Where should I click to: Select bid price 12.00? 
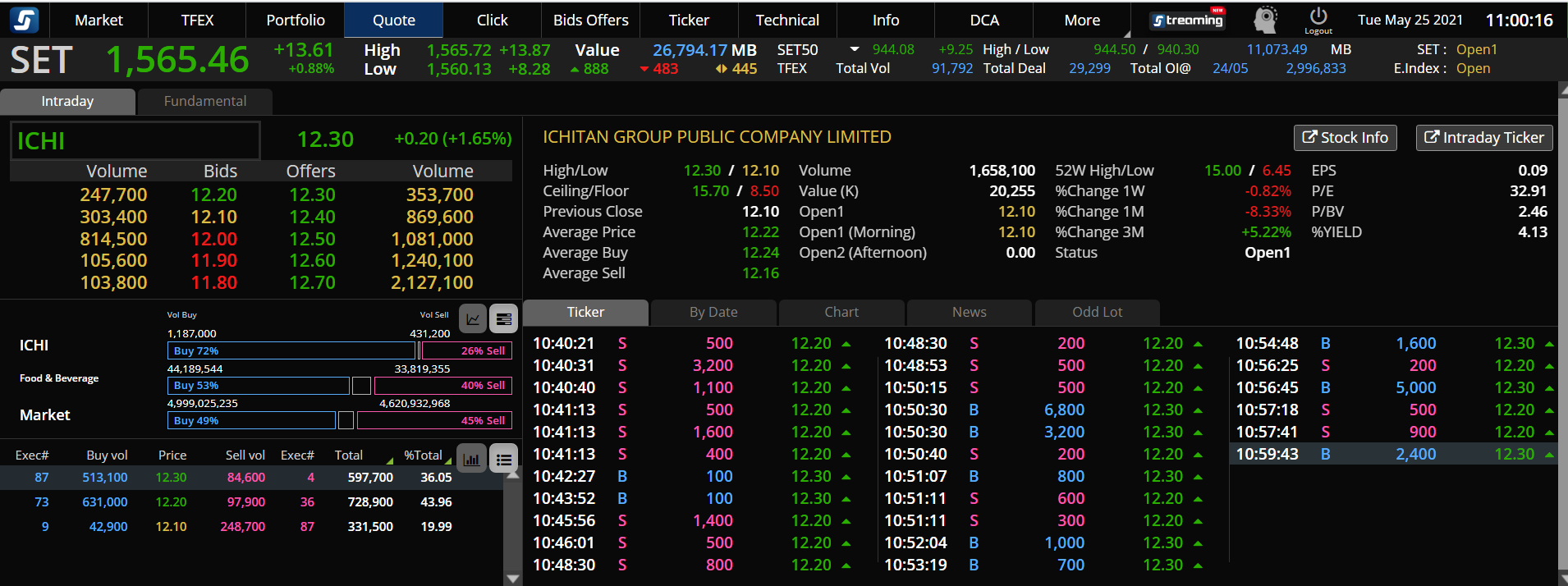click(x=213, y=239)
